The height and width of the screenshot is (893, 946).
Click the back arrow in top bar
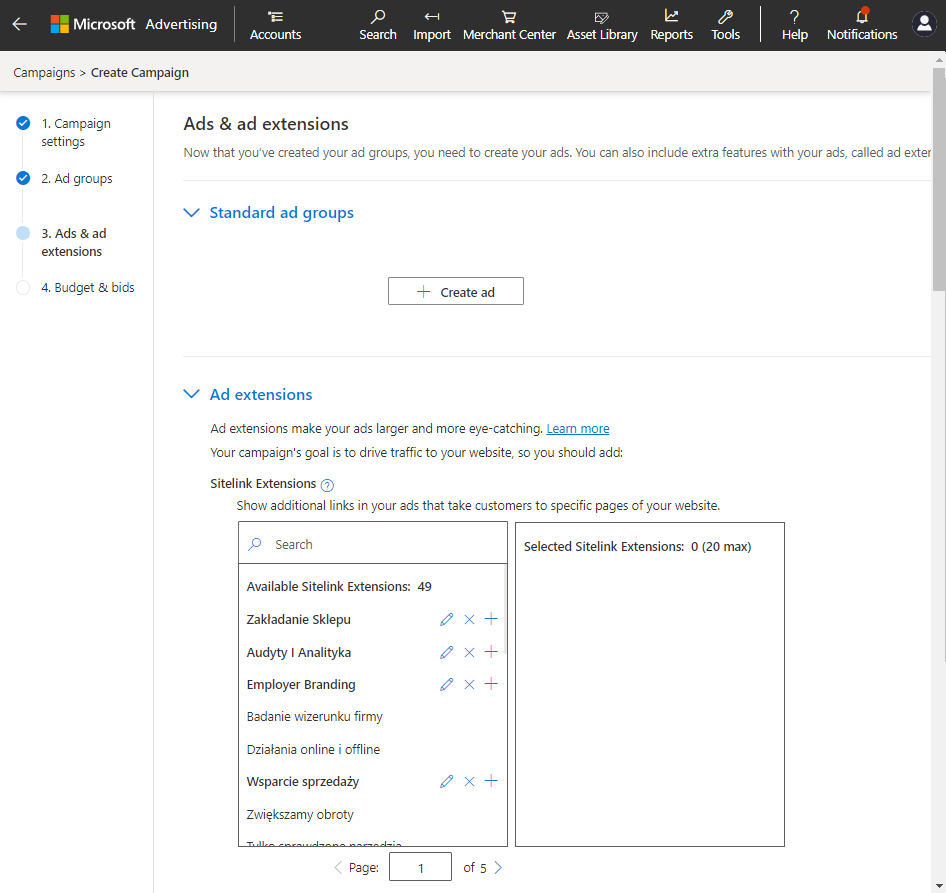point(20,24)
